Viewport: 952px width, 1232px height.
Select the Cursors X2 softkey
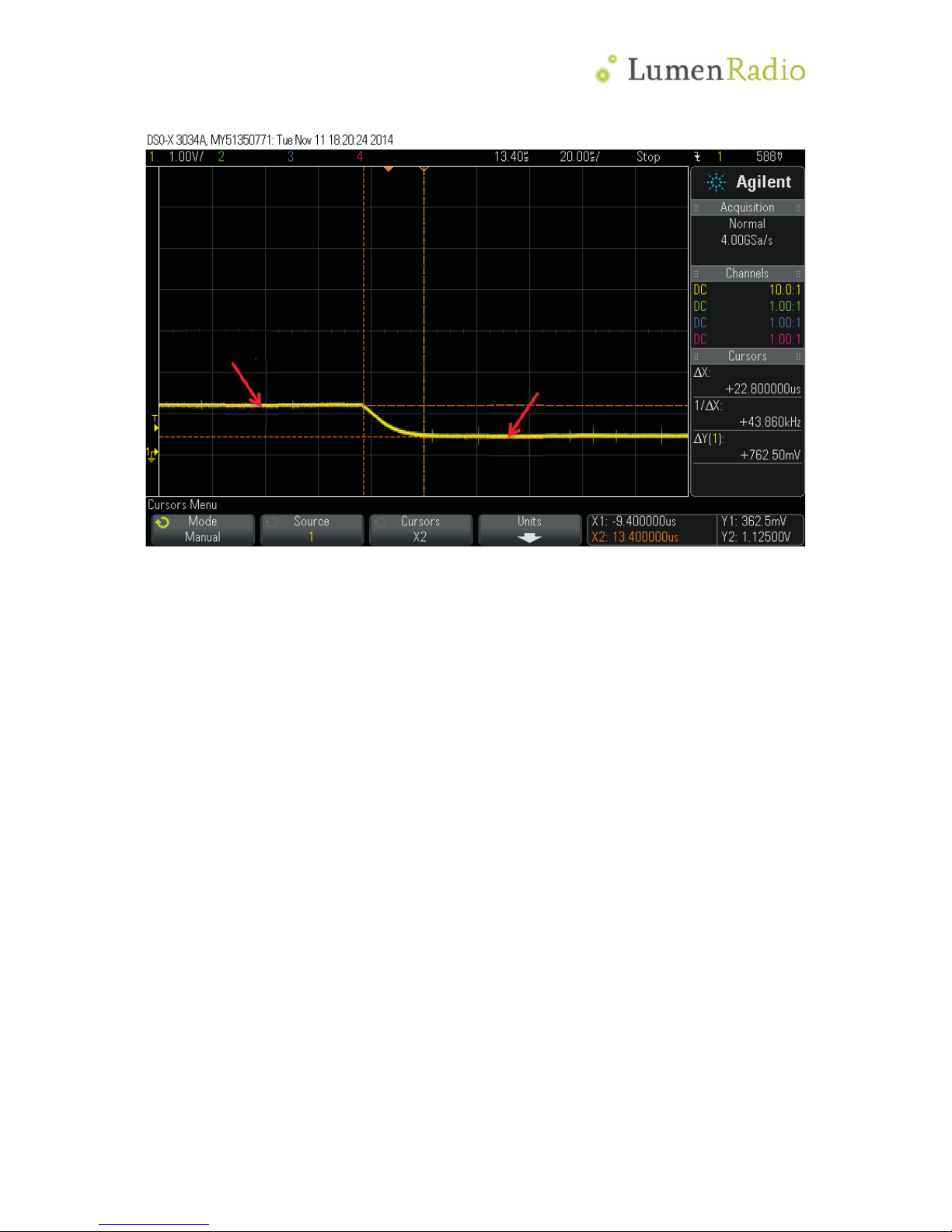(x=420, y=529)
